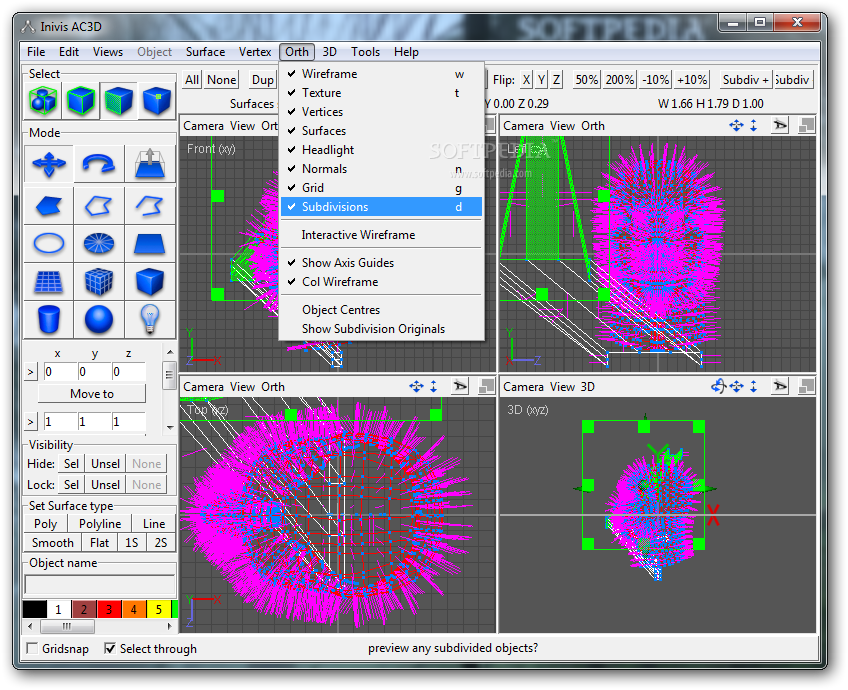
Task: Open the Surface menu
Action: coord(206,52)
